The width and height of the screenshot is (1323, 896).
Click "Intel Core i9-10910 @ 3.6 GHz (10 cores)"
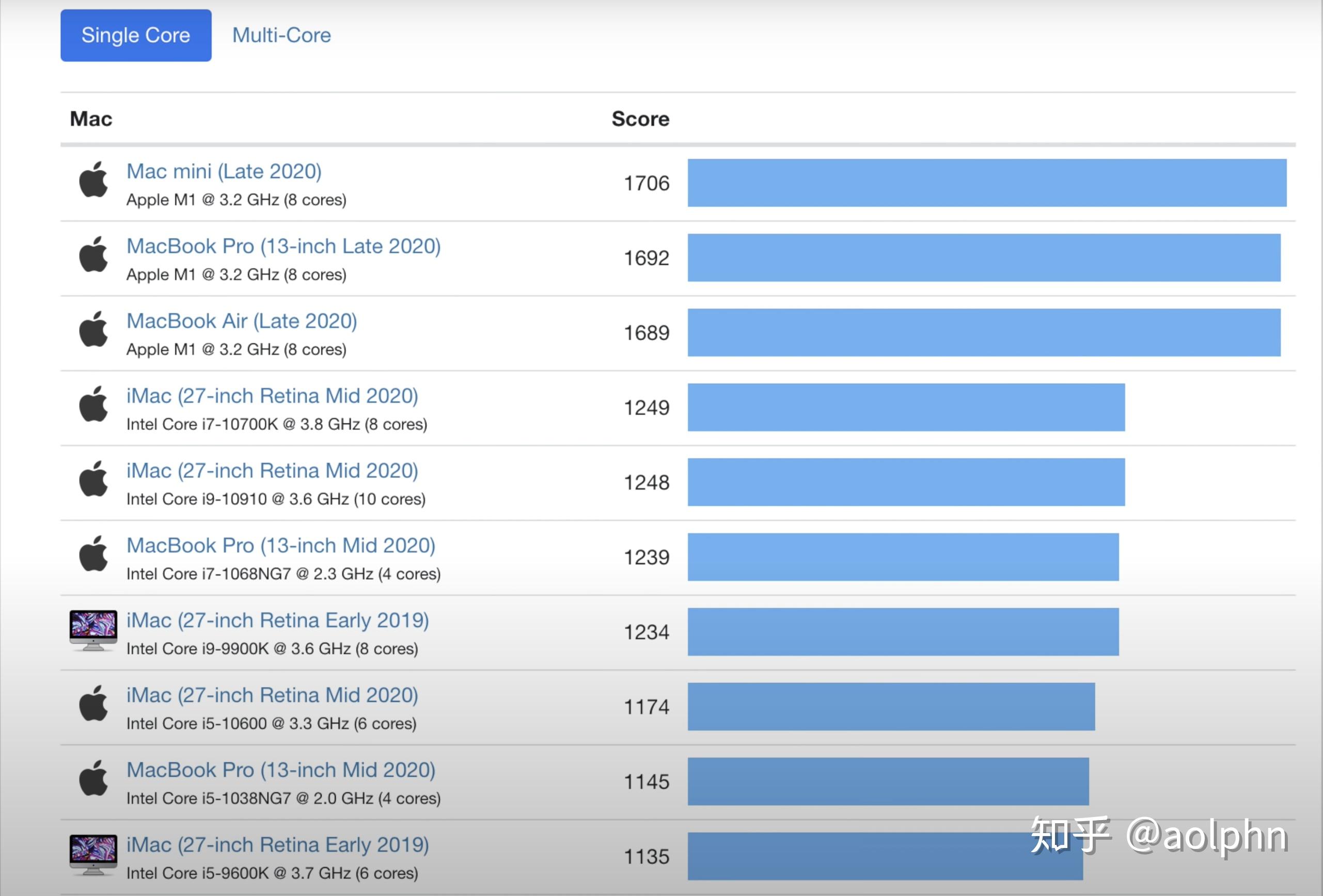[276, 500]
